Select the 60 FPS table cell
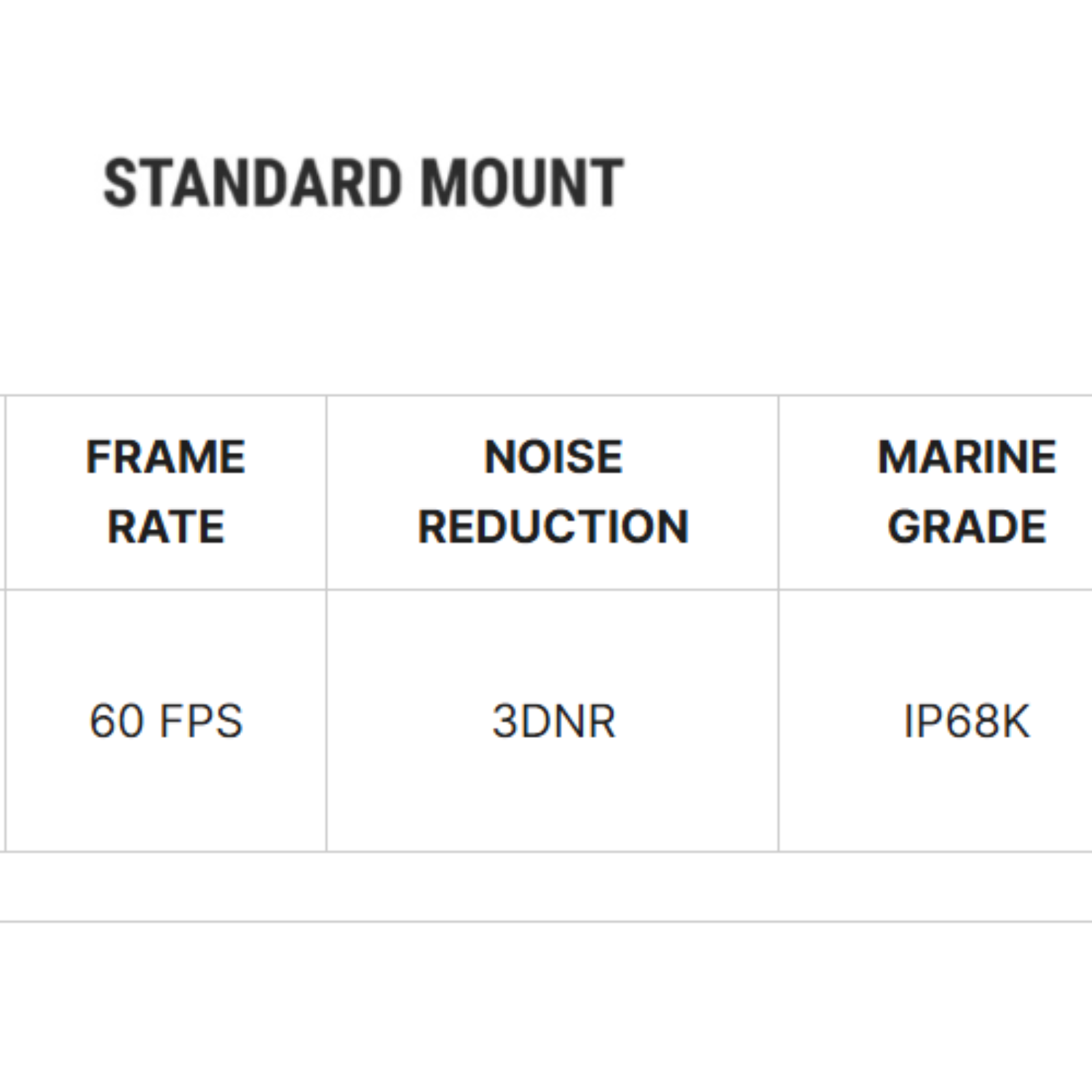Image resolution: width=1092 pixels, height=1092 pixels. click(166, 721)
